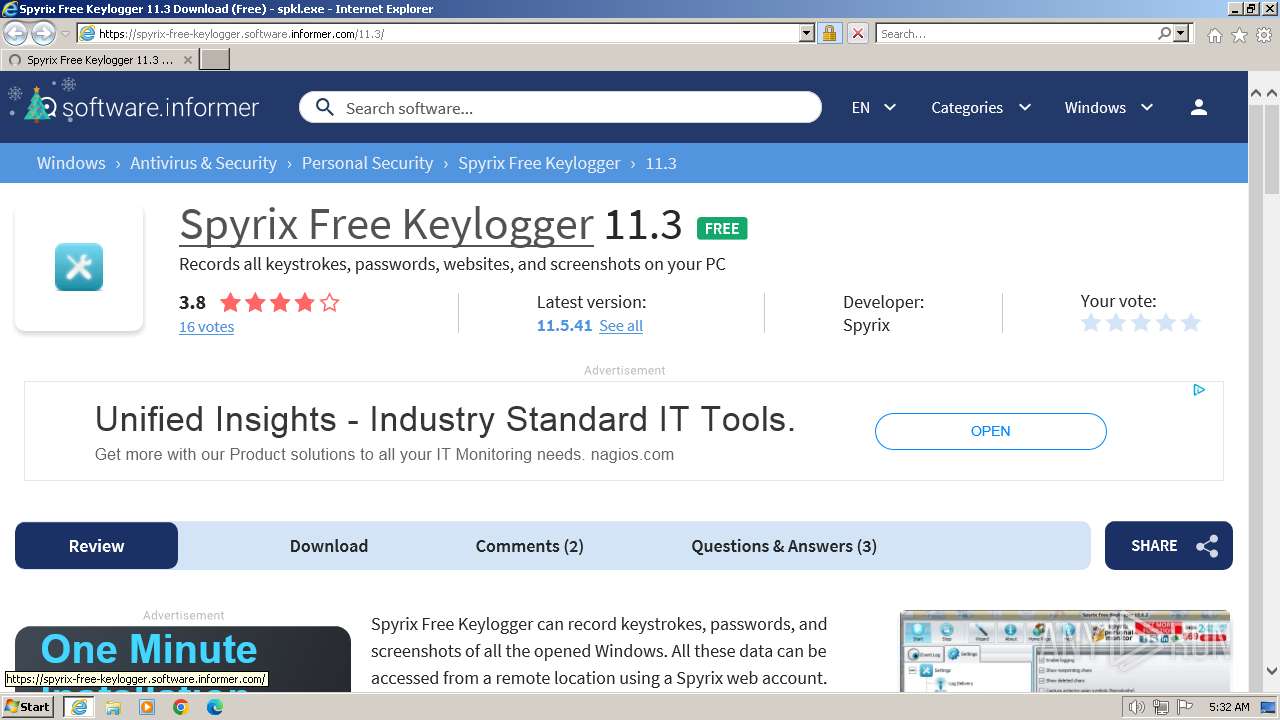Open File Explorer from the taskbar
Screen dimensions: 1280x720
pos(113,707)
